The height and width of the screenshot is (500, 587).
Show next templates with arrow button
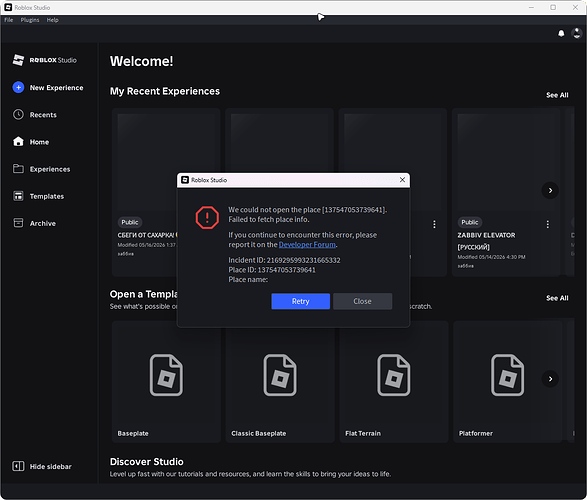[550, 379]
